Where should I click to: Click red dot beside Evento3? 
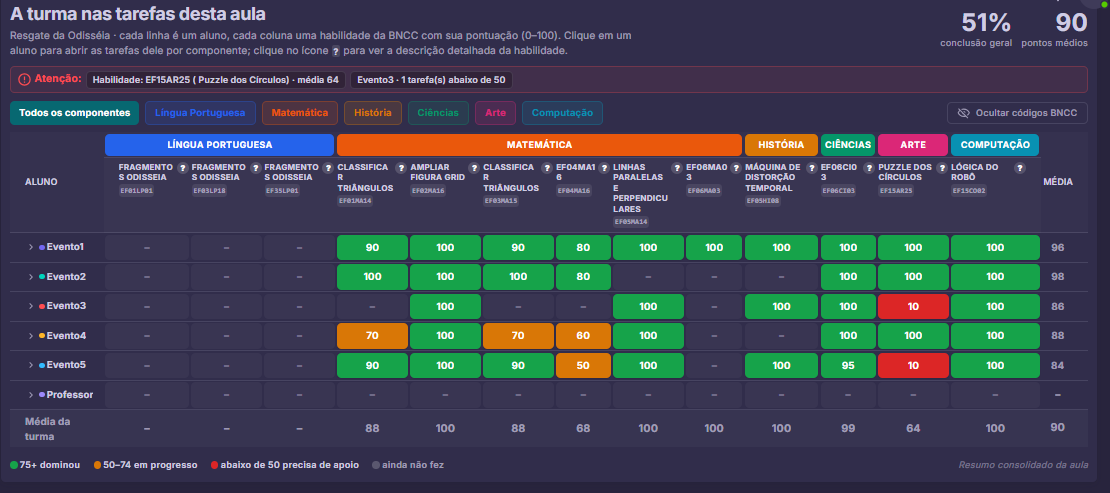point(42,306)
